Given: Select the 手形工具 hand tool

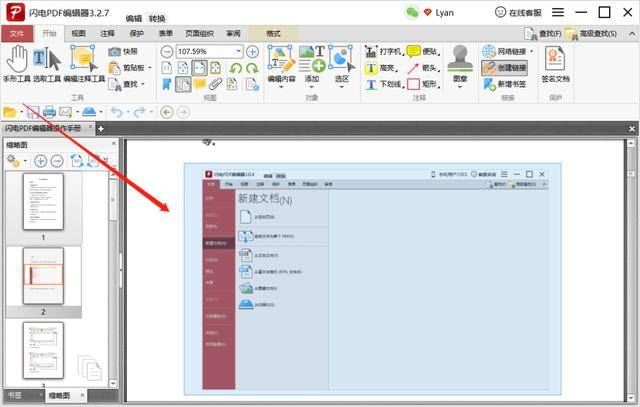Looking at the screenshot, I should pyautogui.click(x=17, y=64).
